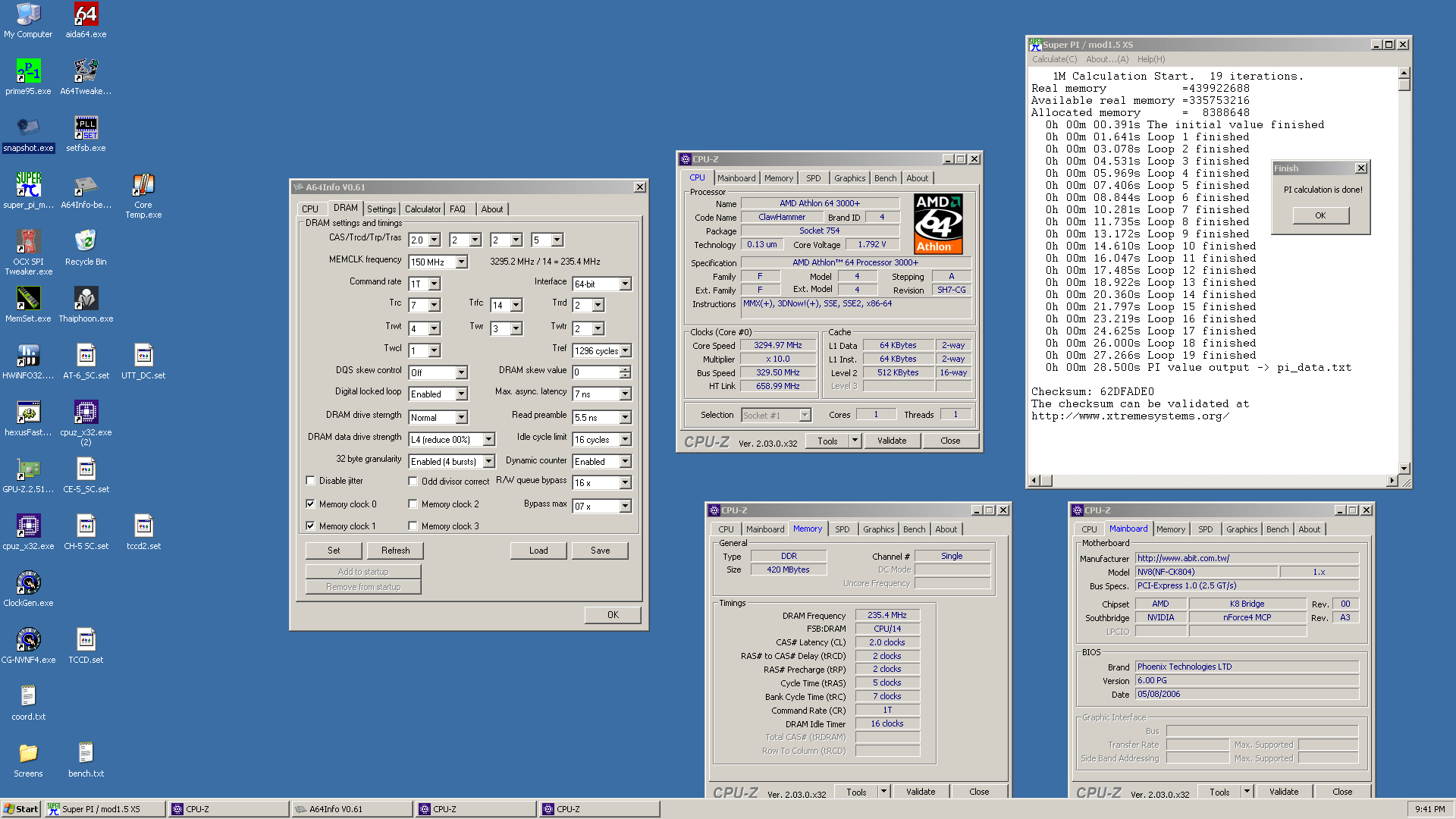Open the tccd2.set file icon

143,532
